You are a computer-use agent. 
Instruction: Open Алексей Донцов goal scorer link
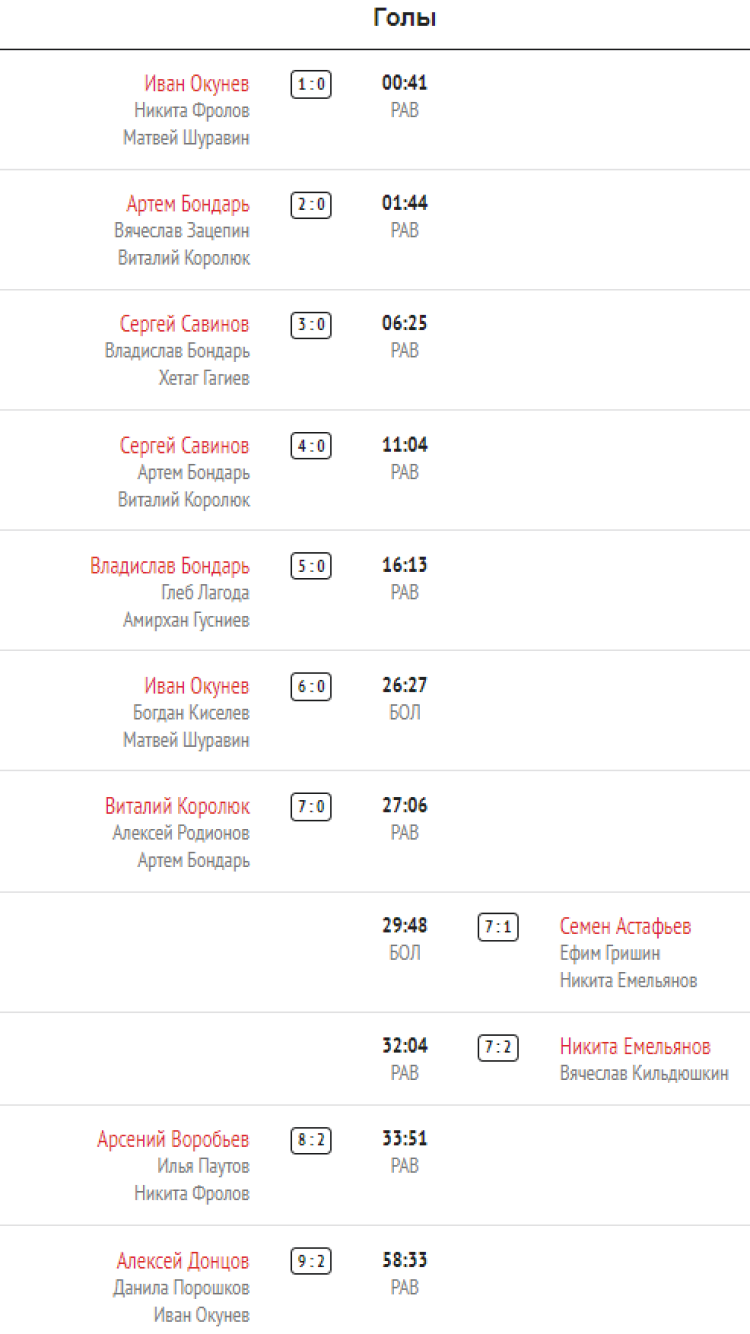tap(183, 1261)
